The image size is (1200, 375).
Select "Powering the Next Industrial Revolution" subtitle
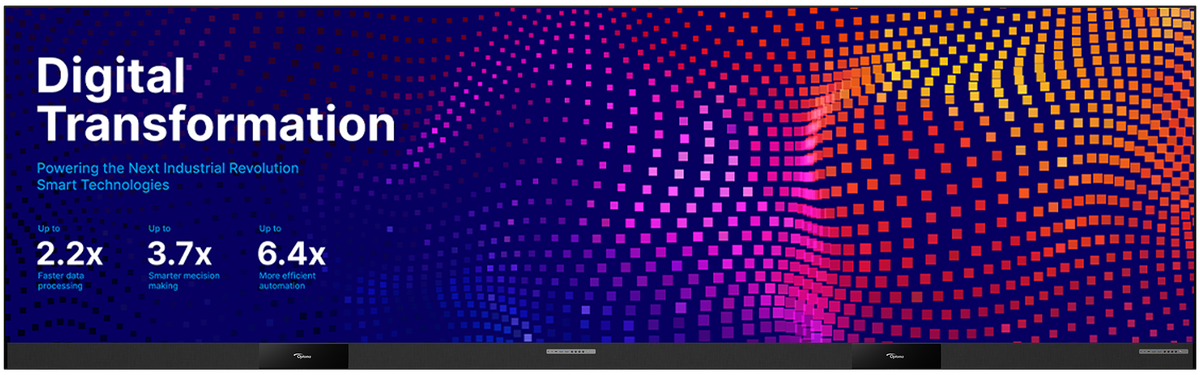168,167
